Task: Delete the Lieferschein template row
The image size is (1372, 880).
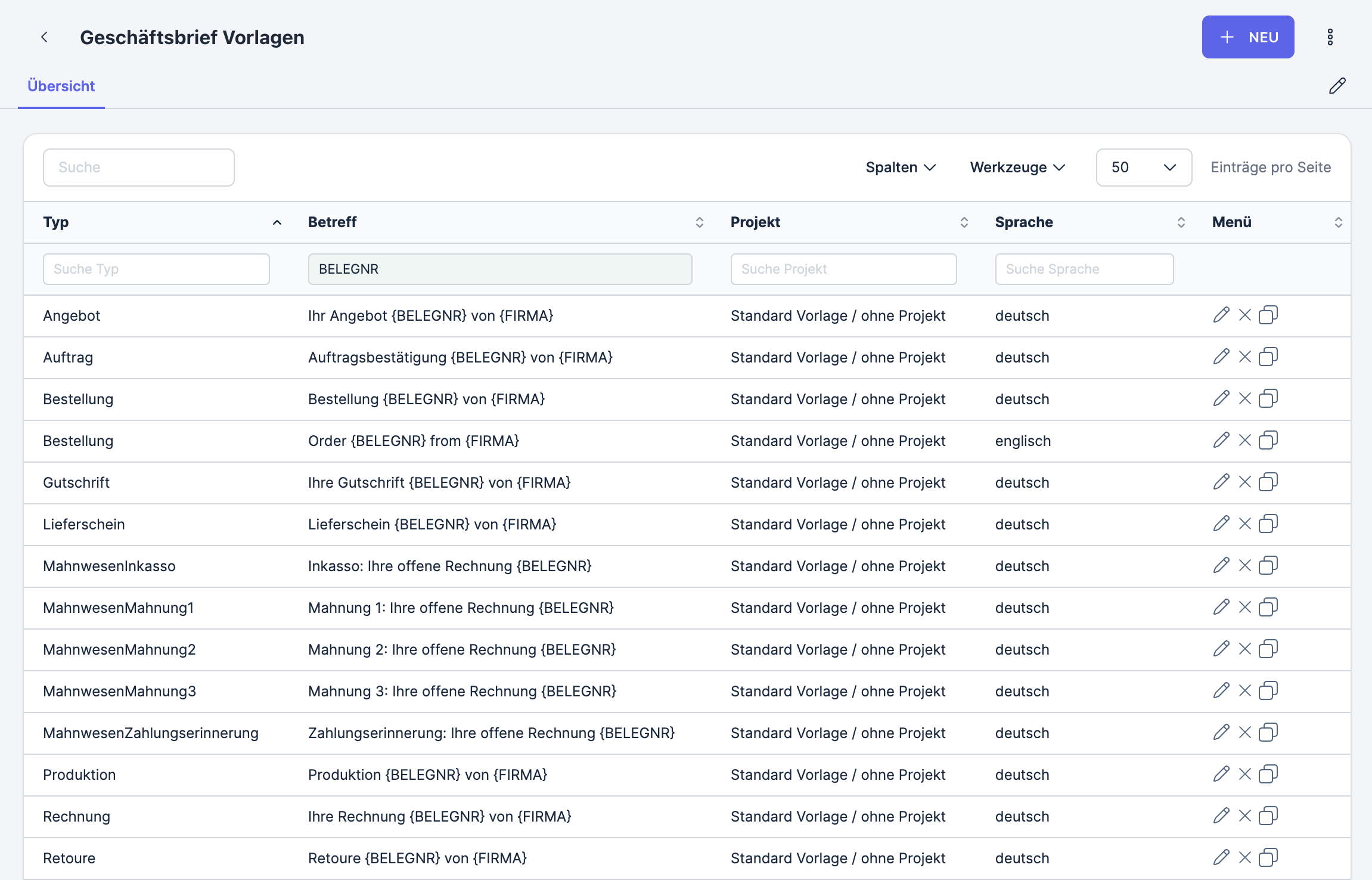Action: (x=1244, y=523)
